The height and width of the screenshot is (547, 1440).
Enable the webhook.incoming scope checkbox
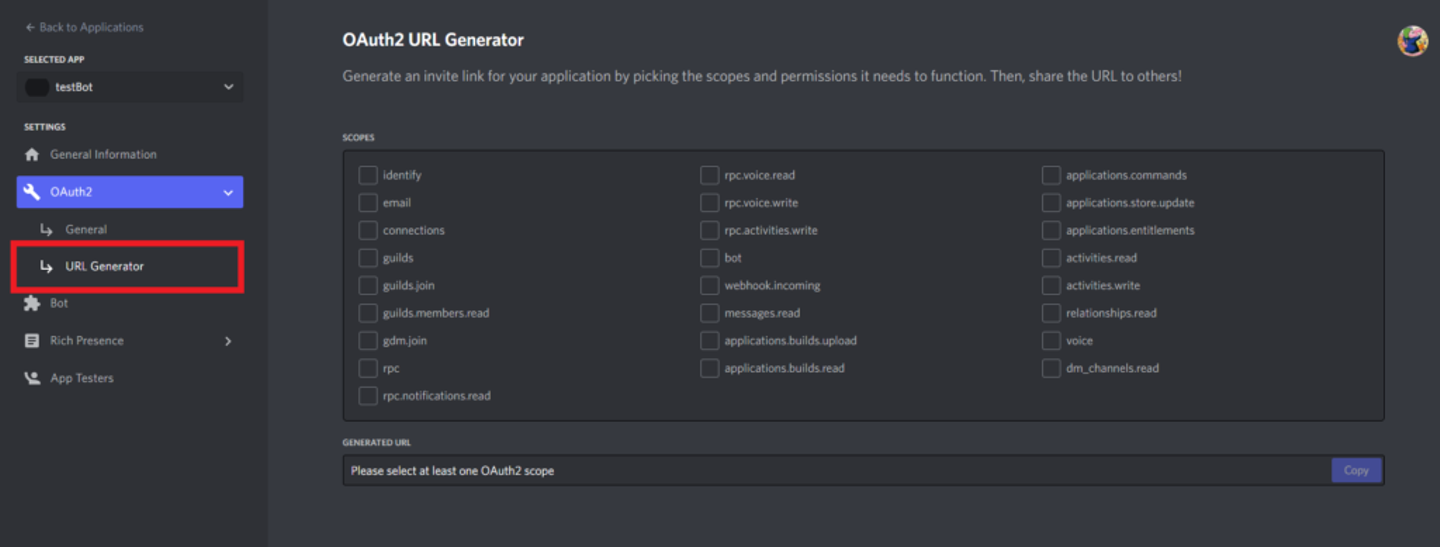pyautogui.click(x=709, y=286)
